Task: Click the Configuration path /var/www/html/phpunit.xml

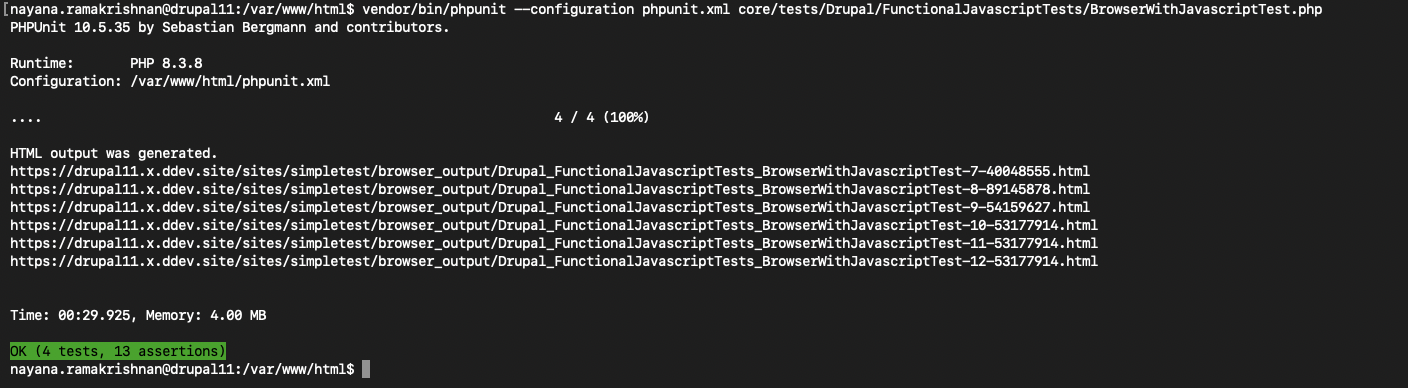Action: tap(230, 81)
